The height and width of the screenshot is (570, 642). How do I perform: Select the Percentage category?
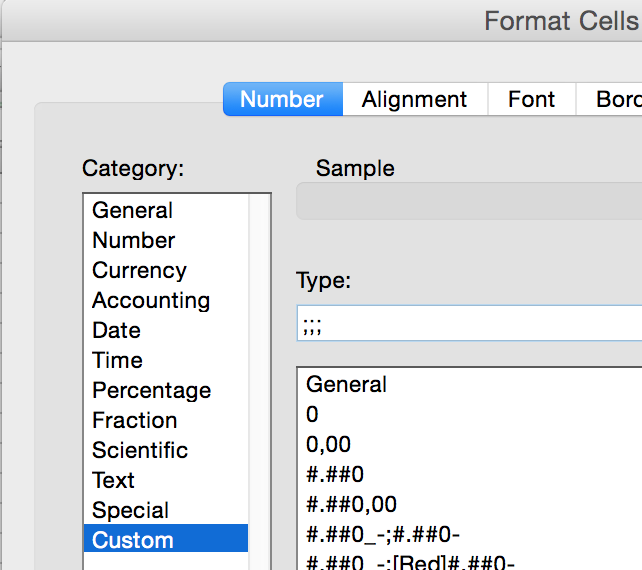pyautogui.click(x=151, y=391)
